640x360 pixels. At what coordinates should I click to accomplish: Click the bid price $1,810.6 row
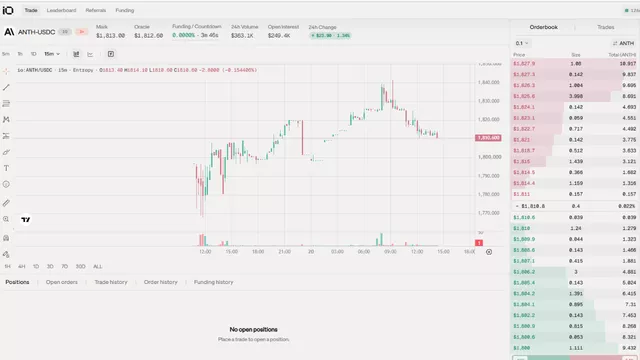pyautogui.click(x=574, y=218)
